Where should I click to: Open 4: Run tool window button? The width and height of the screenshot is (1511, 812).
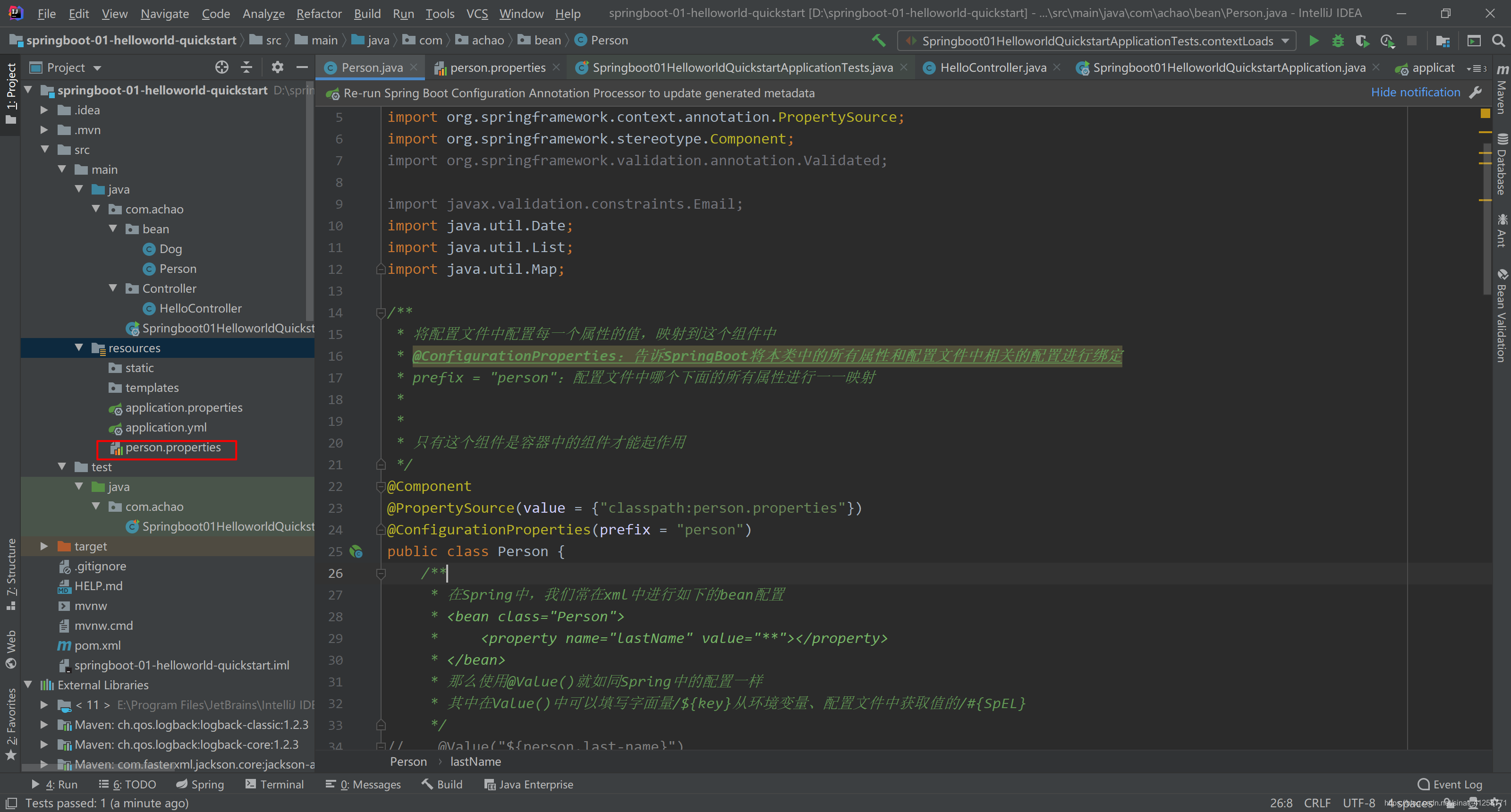55,785
